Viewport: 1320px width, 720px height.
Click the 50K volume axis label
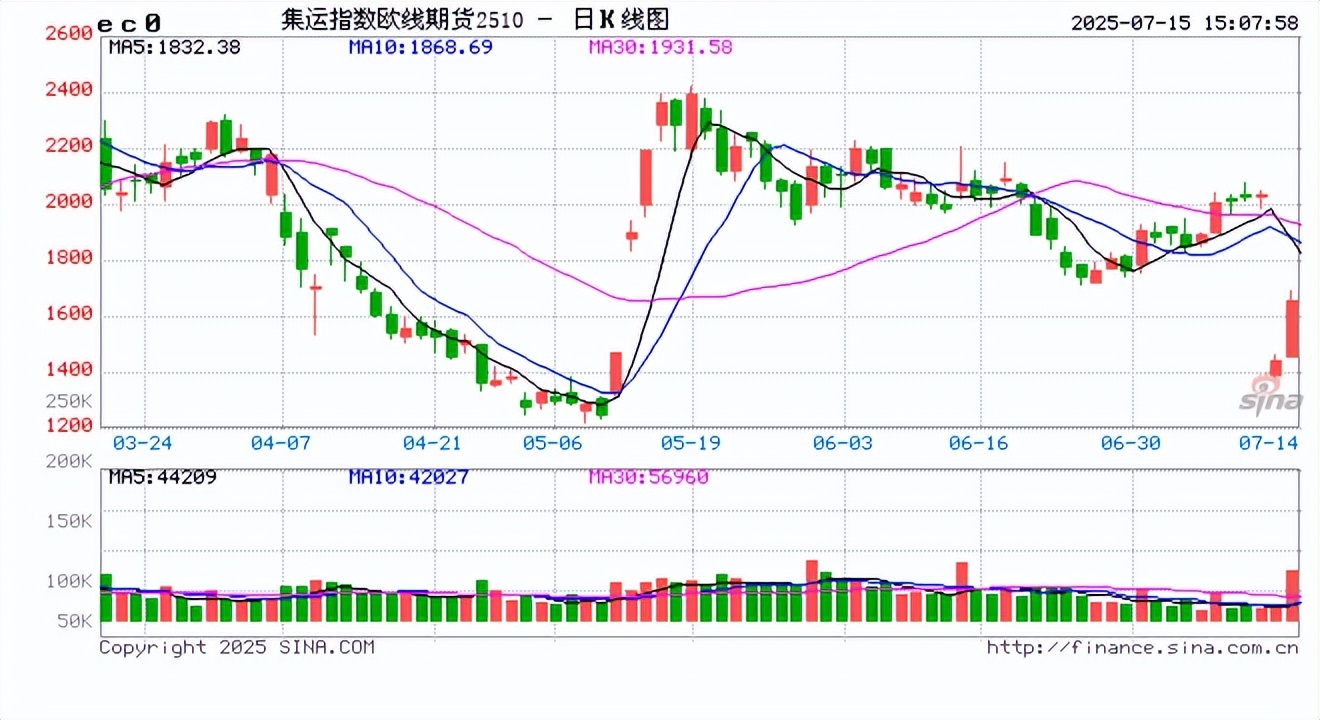pos(74,621)
